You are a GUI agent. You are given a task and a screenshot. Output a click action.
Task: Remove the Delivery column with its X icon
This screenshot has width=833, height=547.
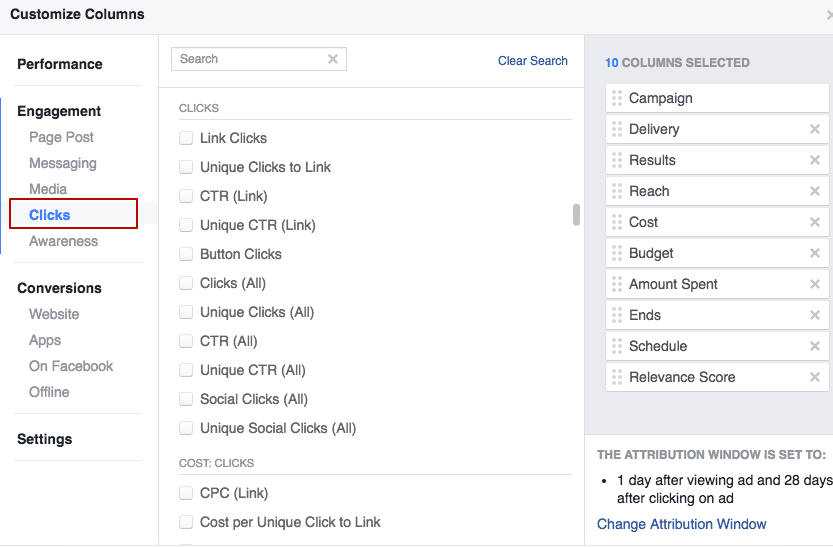pyautogui.click(x=814, y=129)
